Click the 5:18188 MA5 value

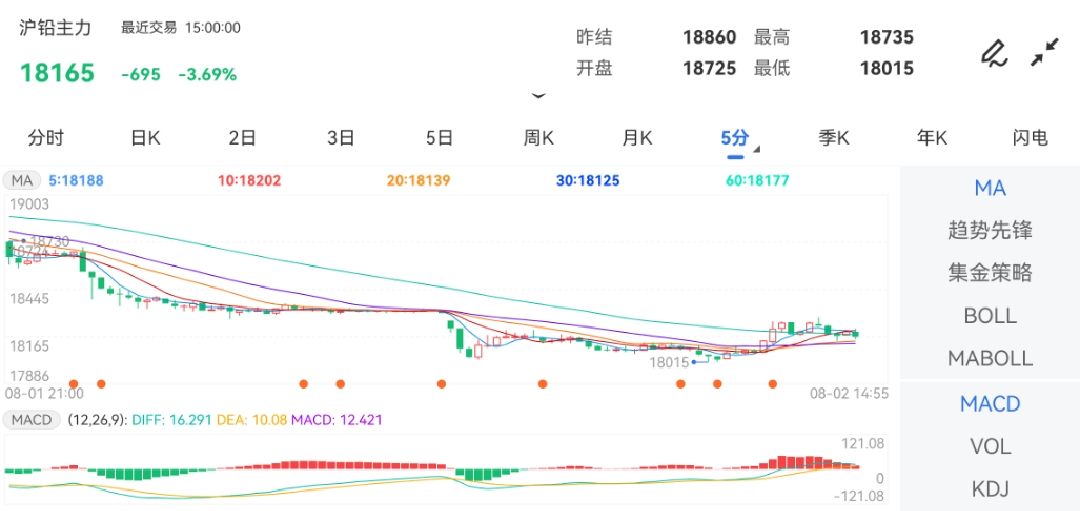[76, 181]
